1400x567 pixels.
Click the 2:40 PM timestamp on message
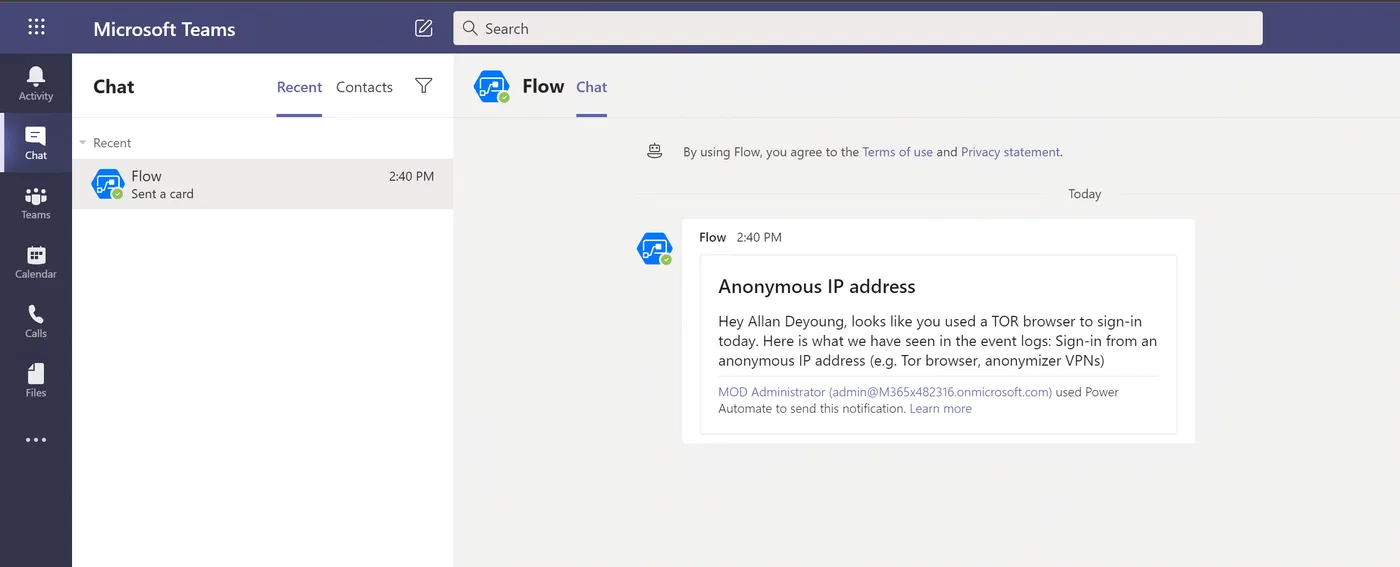click(x=759, y=237)
